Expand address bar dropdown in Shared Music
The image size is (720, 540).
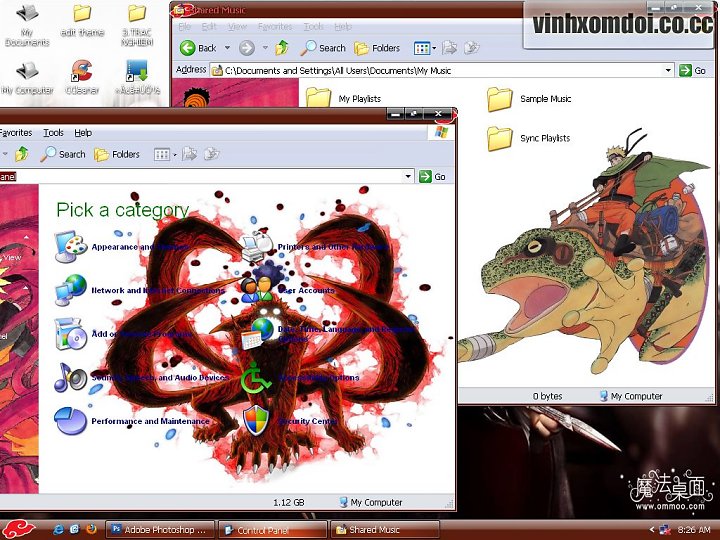(x=668, y=71)
